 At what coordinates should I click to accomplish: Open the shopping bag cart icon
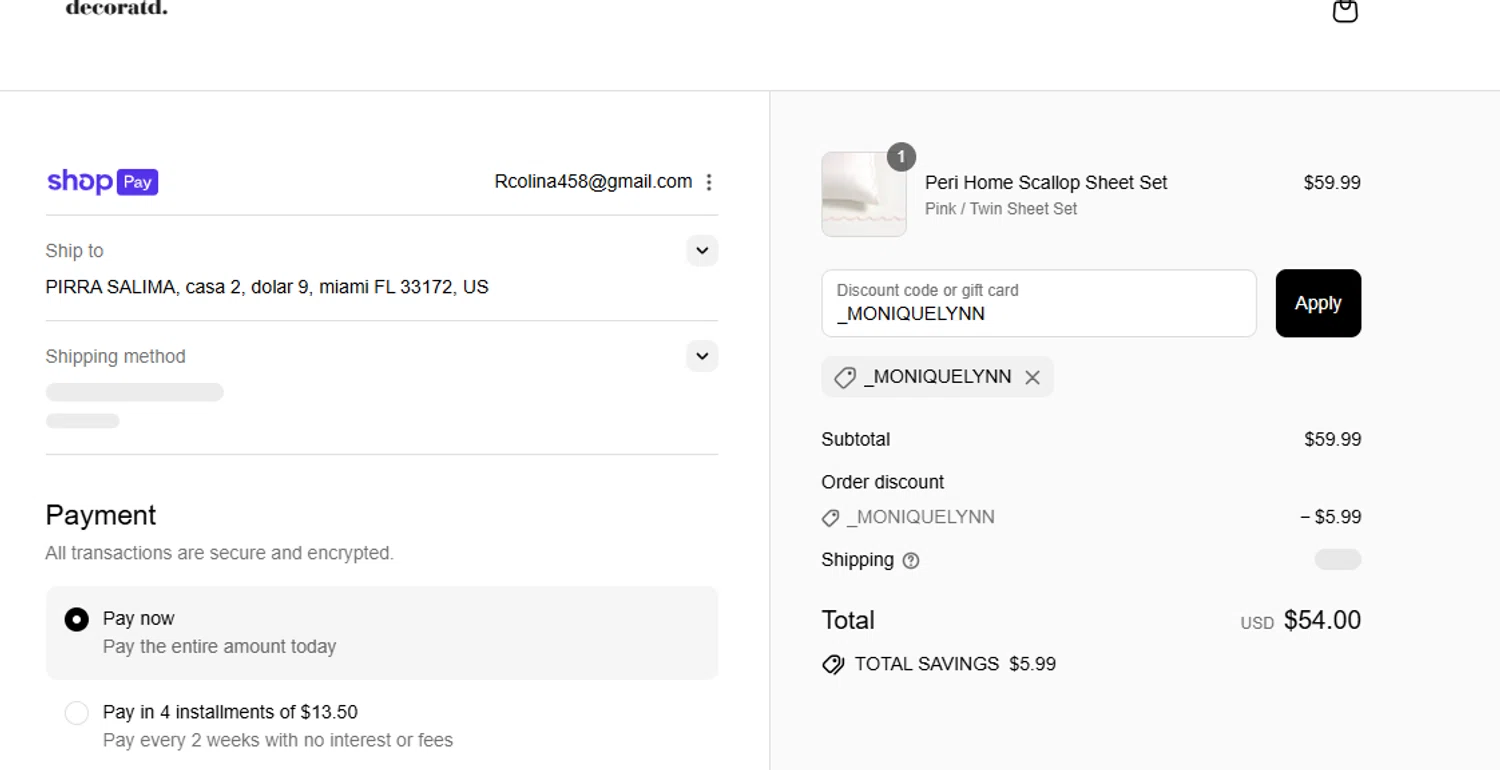click(1345, 11)
